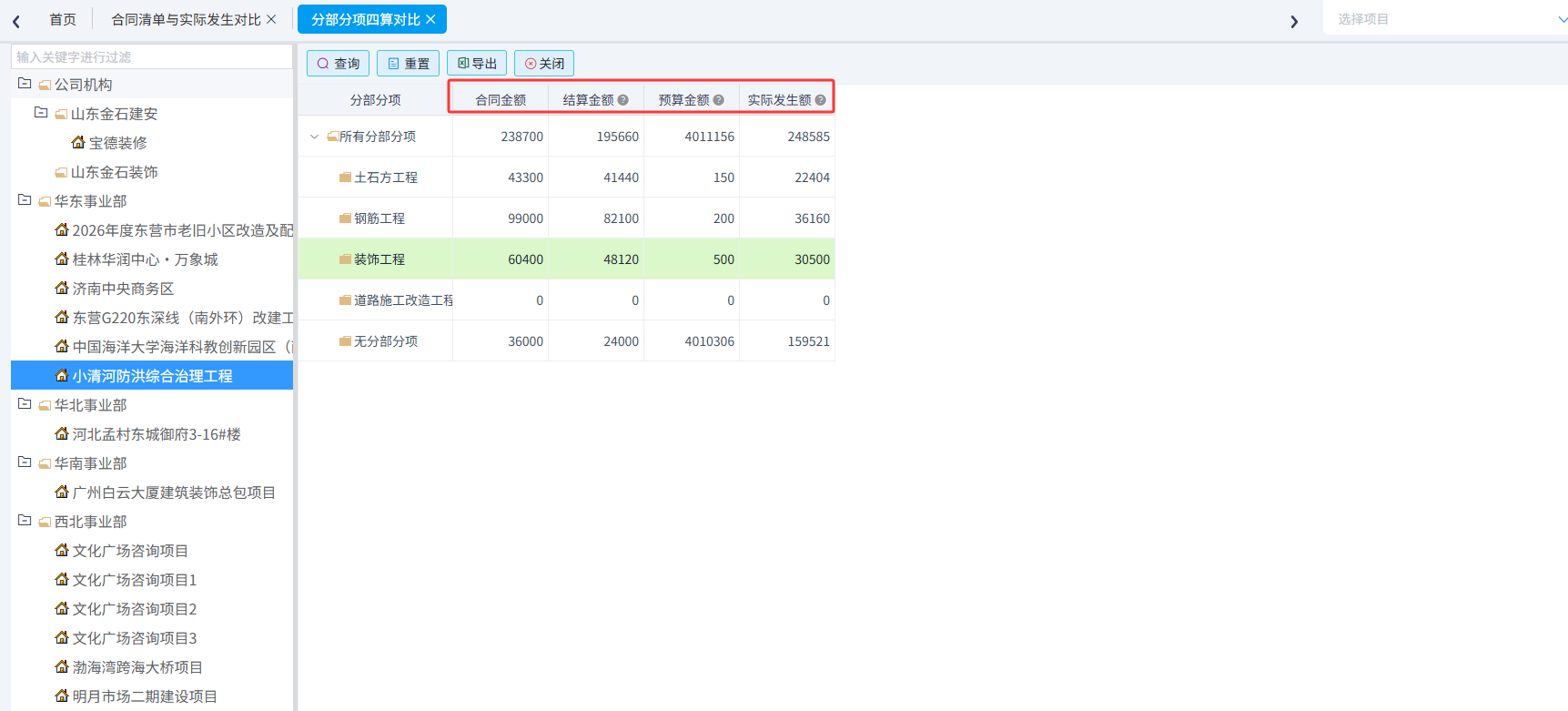This screenshot has width=1568, height=711.
Task: Close the 合同清单与实际发生对比 tab
Action: pos(271,19)
